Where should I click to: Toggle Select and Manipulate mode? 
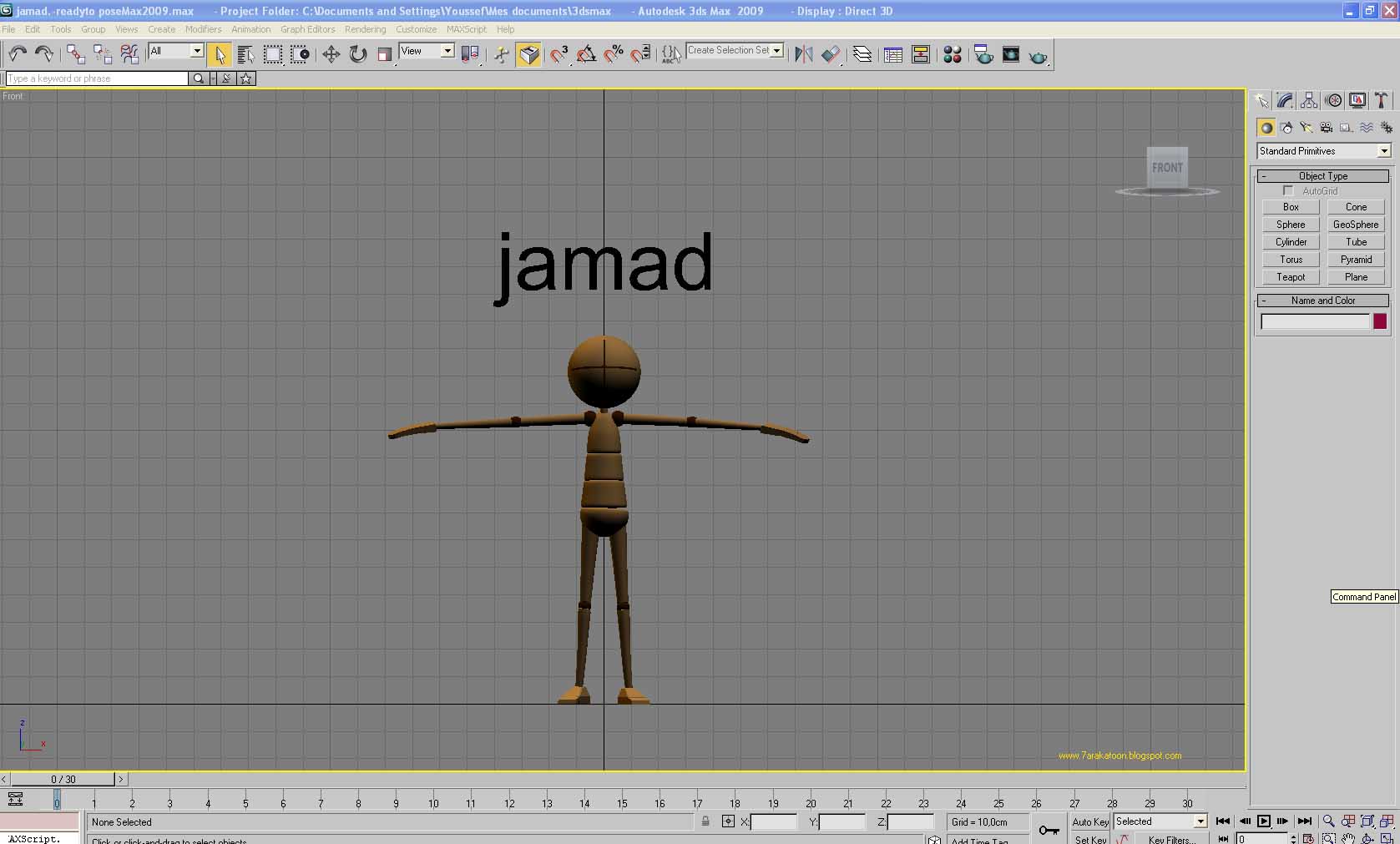point(501,54)
